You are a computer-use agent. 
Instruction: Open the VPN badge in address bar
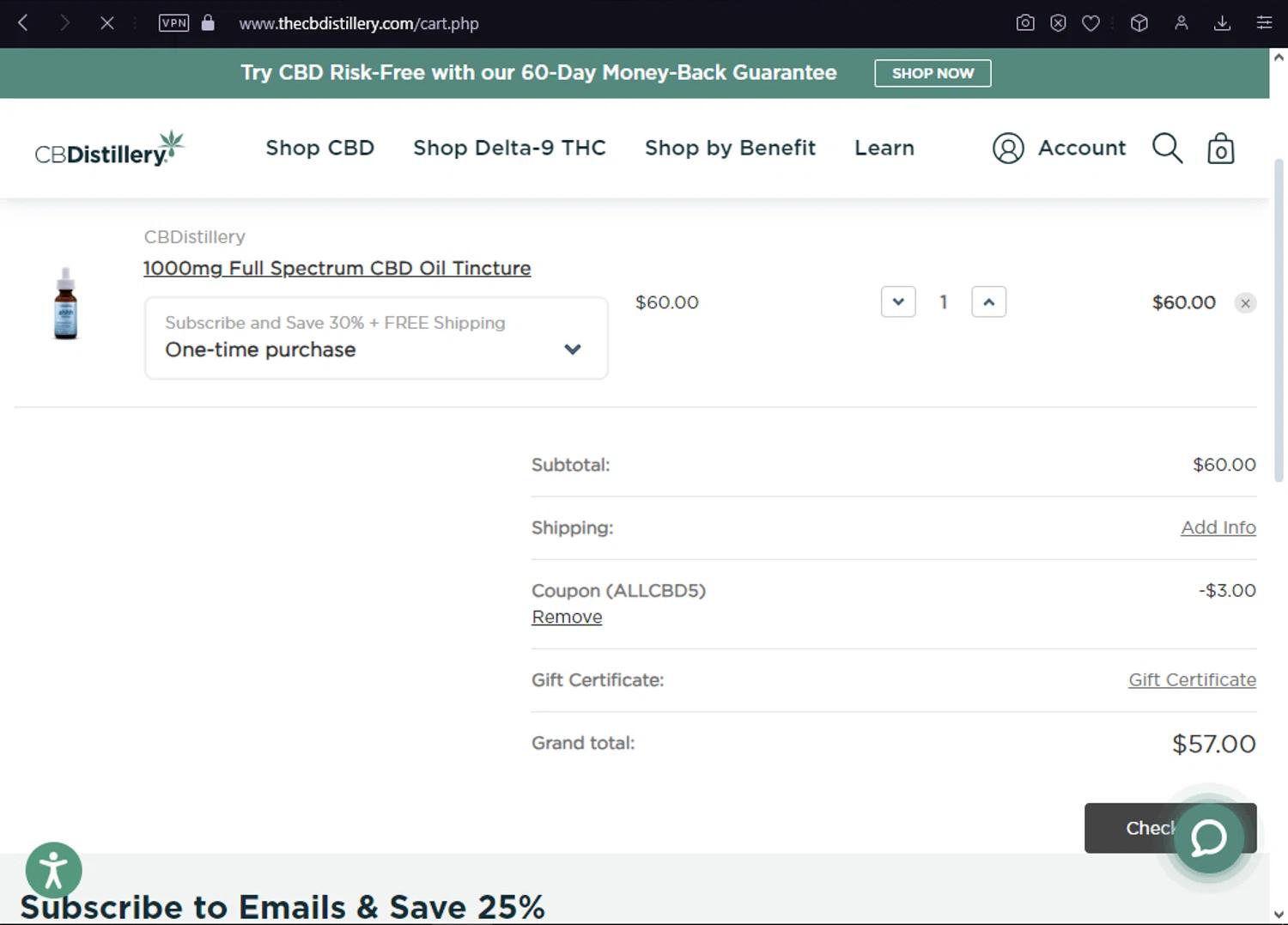coord(173,23)
